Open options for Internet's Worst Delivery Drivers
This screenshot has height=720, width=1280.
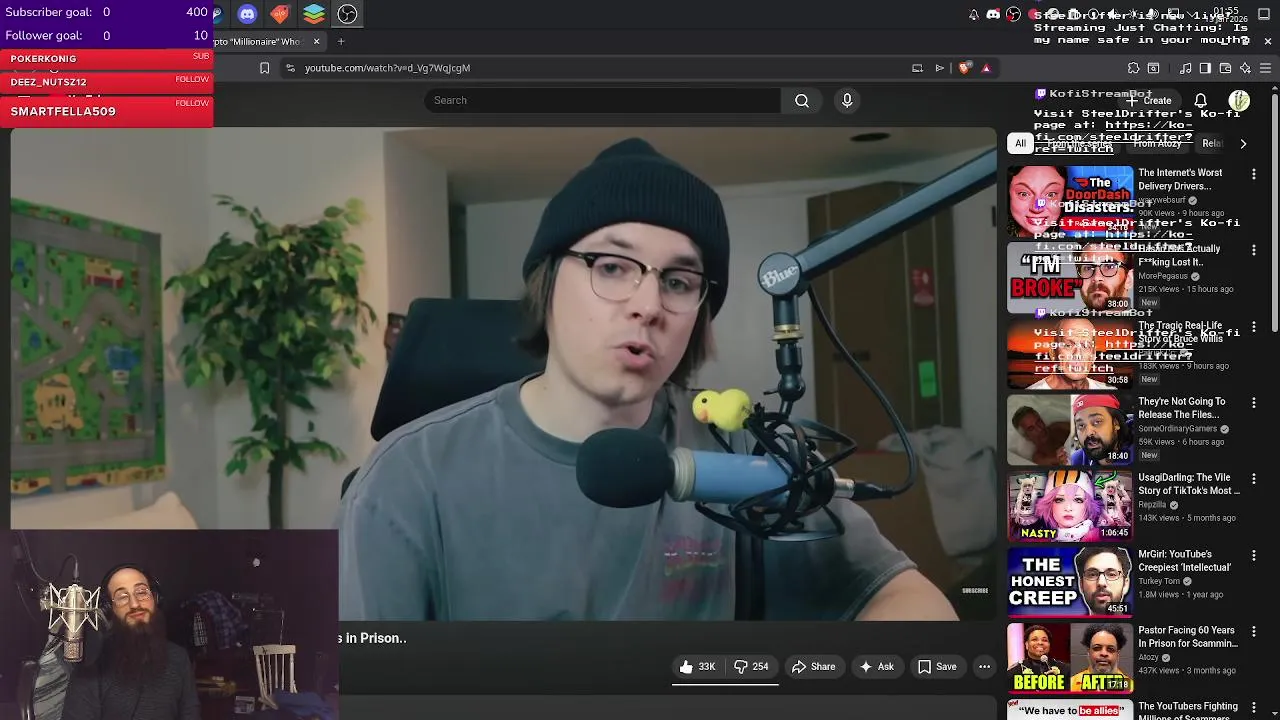point(1254,174)
